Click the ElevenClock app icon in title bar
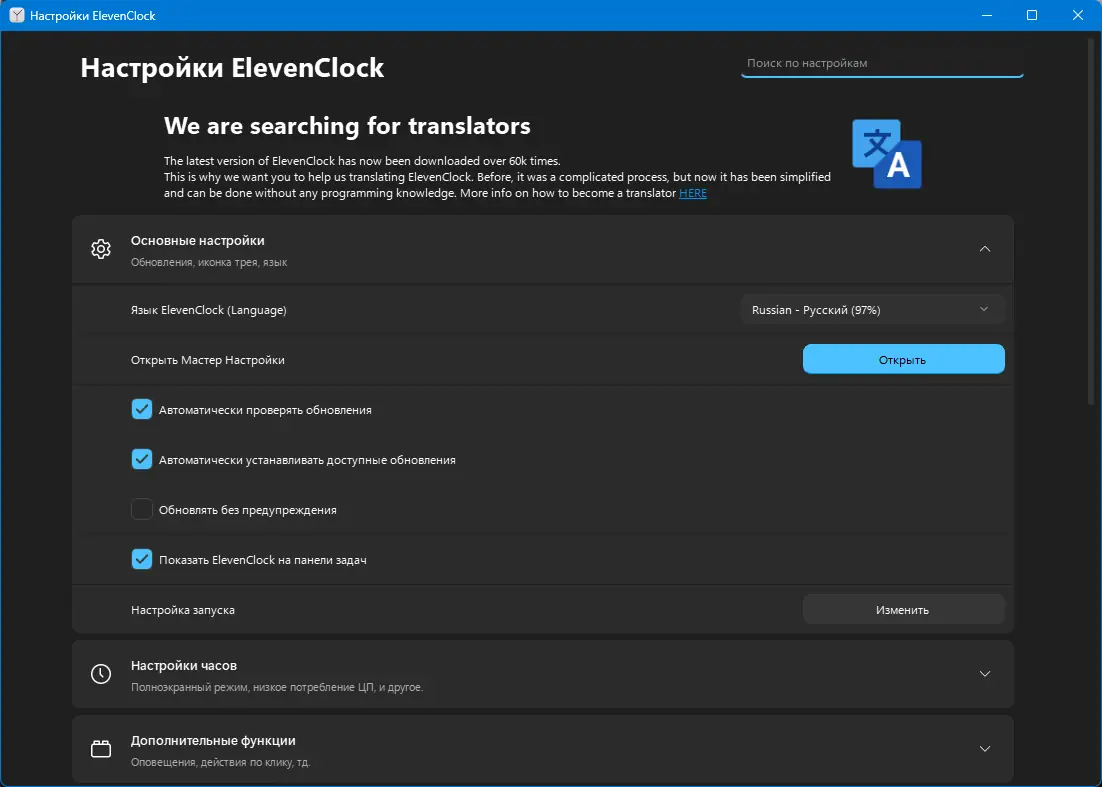Screen dimensions: 1102x787 pos(16,15)
